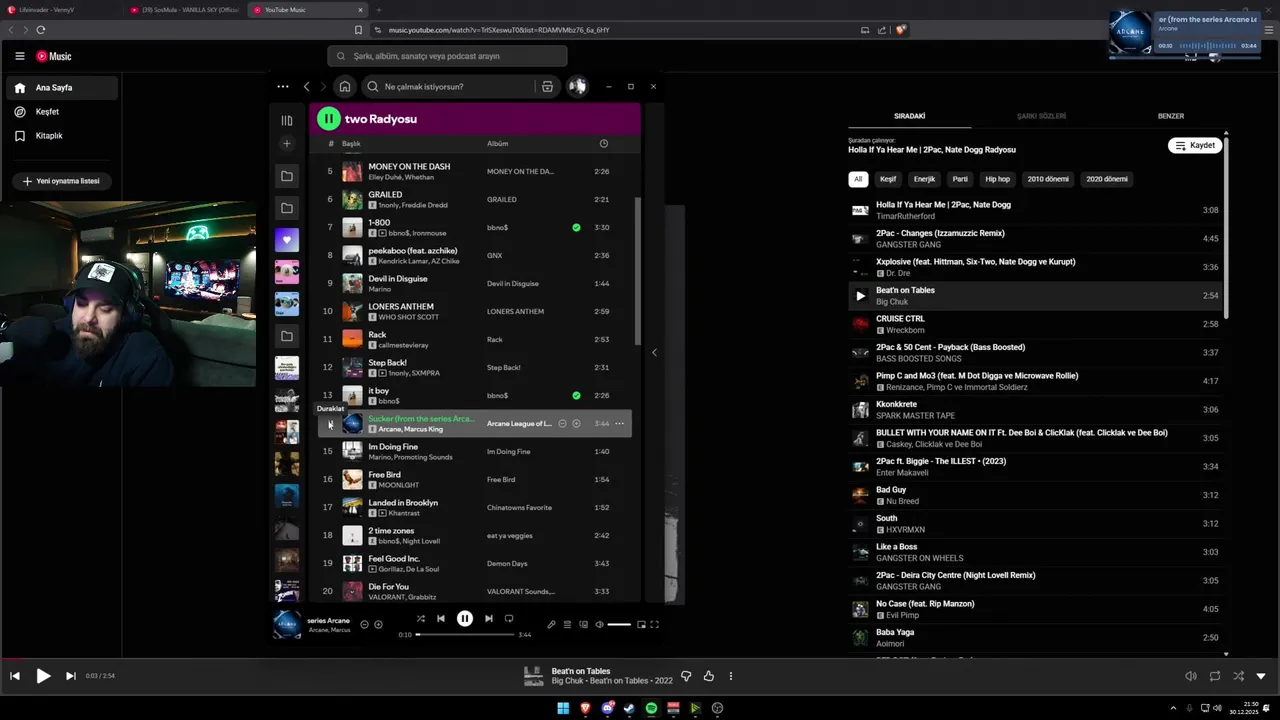Screen dimensions: 1280x720
Task: Toggle saved checkmark on it boy track
Action: tap(576, 396)
